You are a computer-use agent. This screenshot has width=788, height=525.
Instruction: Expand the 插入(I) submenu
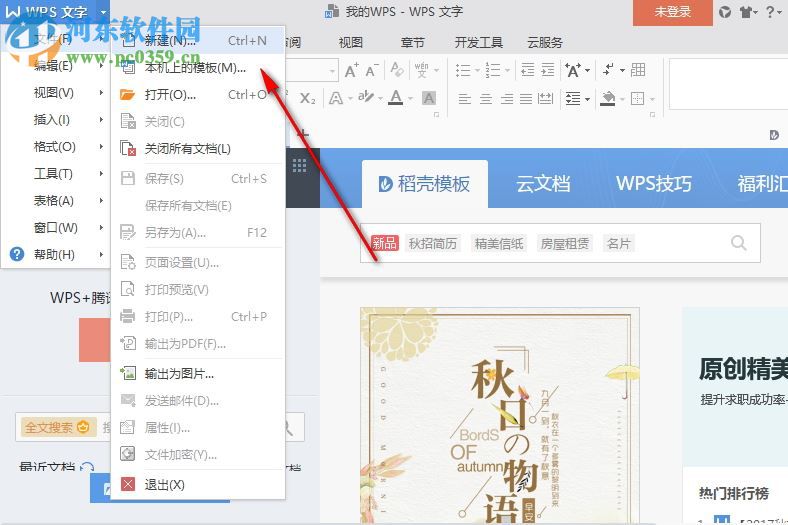(55, 120)
